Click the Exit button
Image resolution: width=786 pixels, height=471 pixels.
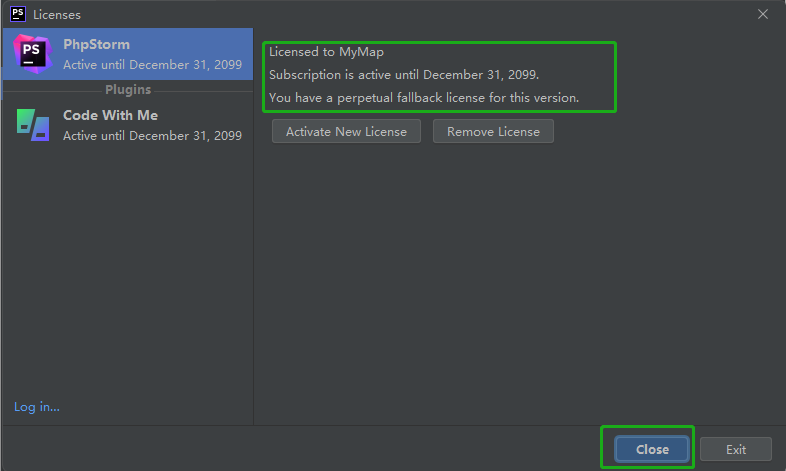[x=736, y=449]
